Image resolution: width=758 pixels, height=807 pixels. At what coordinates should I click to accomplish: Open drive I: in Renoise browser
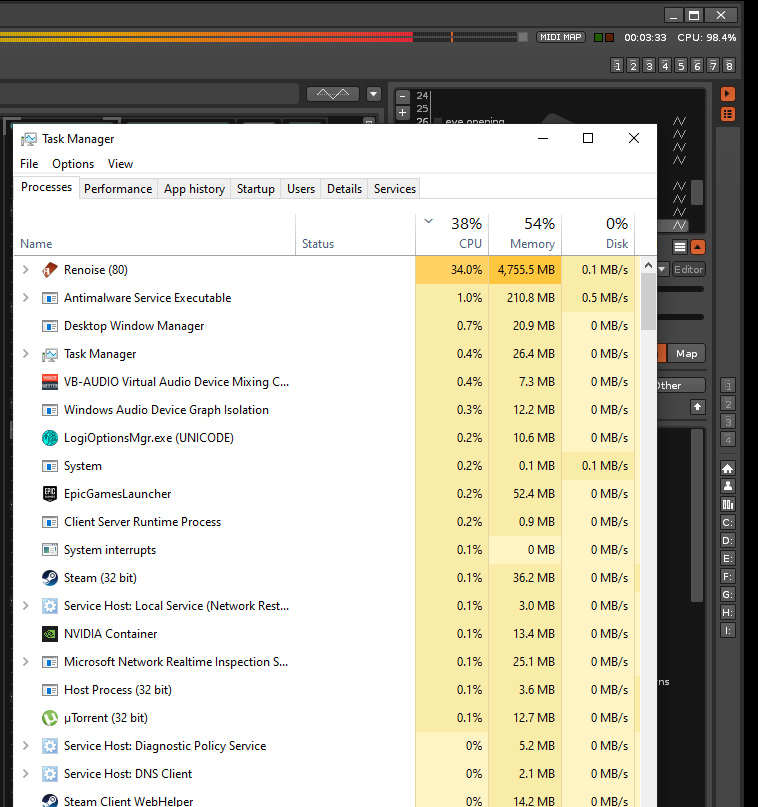728,630
